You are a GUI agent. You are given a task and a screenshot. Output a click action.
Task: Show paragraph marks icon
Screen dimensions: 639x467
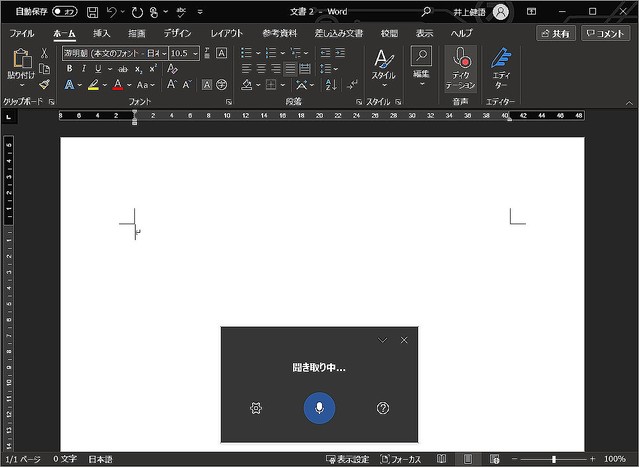(352, 84)
